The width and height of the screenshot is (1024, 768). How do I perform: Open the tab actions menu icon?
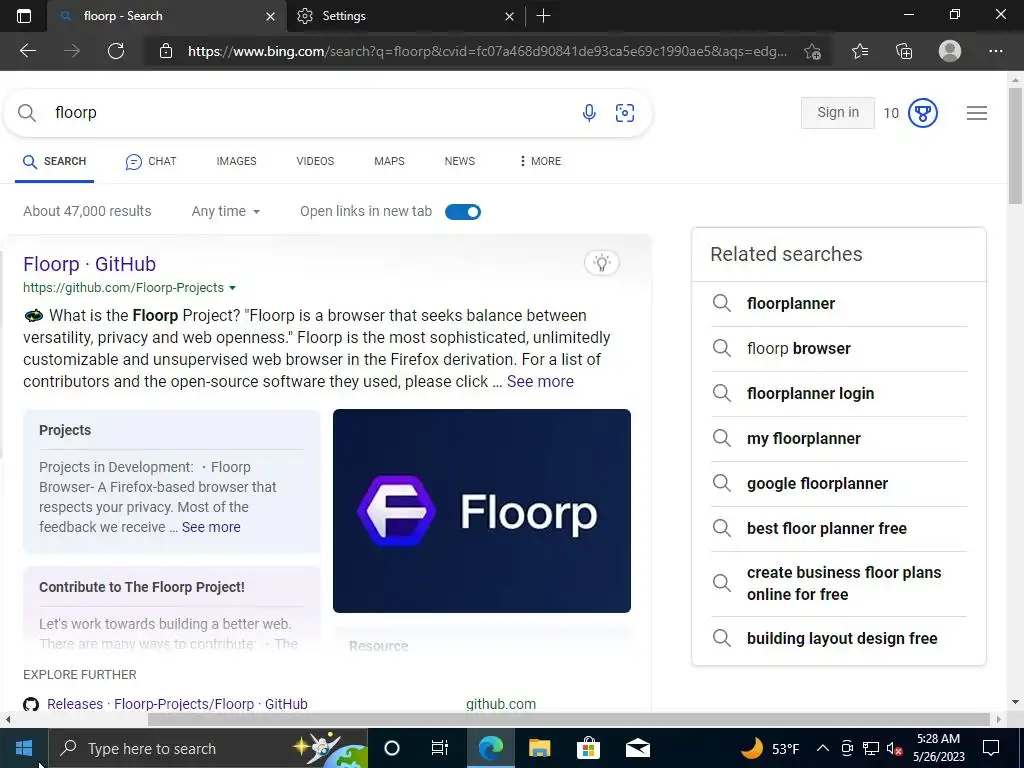click(x=24, y=16)
